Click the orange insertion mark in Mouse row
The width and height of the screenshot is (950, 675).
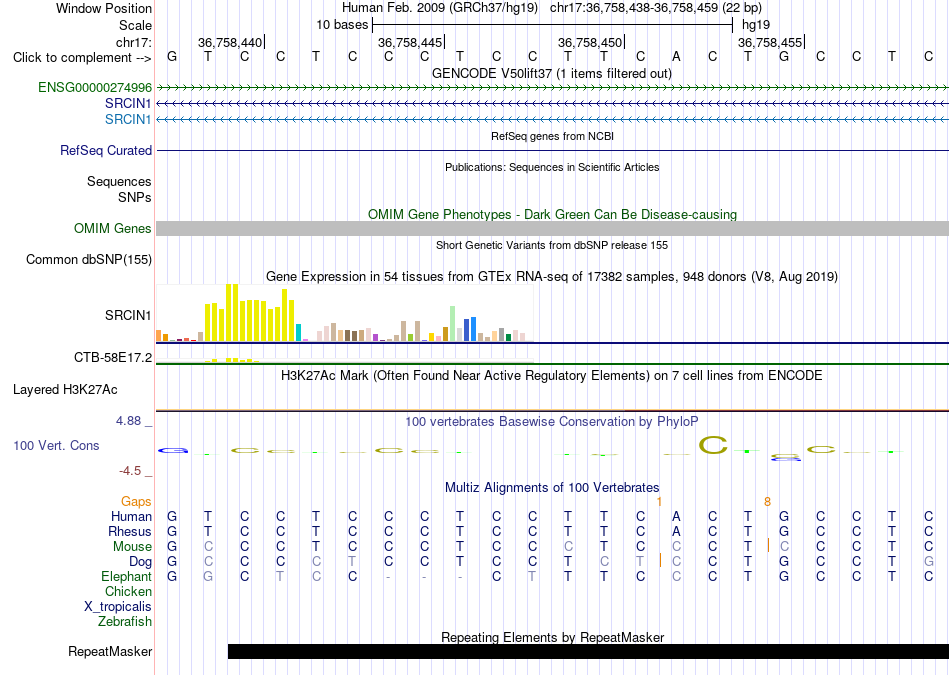pos(768,545)
